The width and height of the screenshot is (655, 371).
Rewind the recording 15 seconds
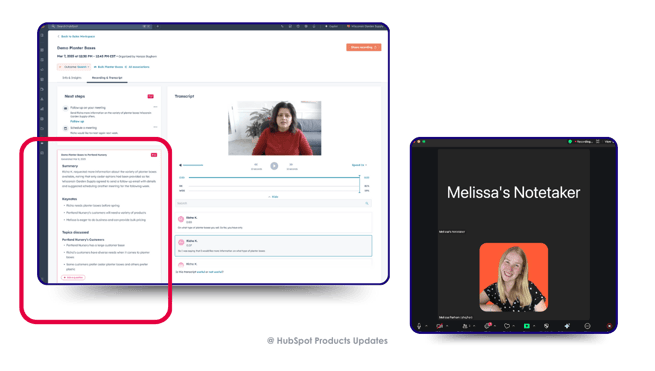click(x=256, y=166)
